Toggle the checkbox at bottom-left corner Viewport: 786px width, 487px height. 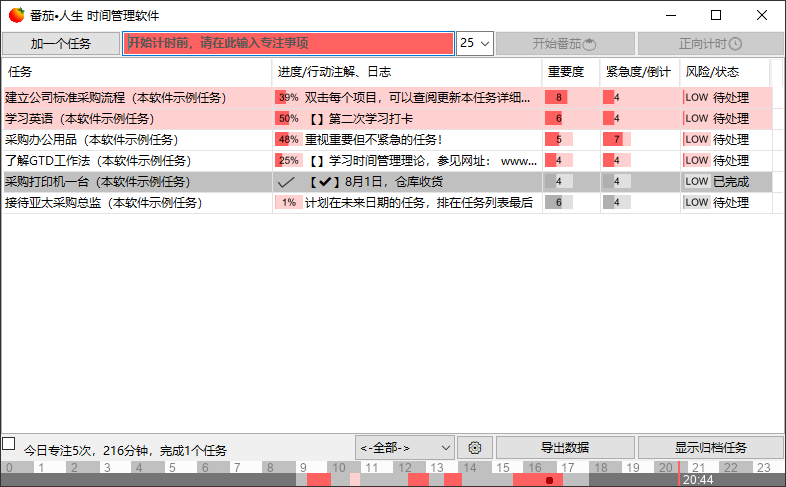pyautogui.click(x=9, y=443)
